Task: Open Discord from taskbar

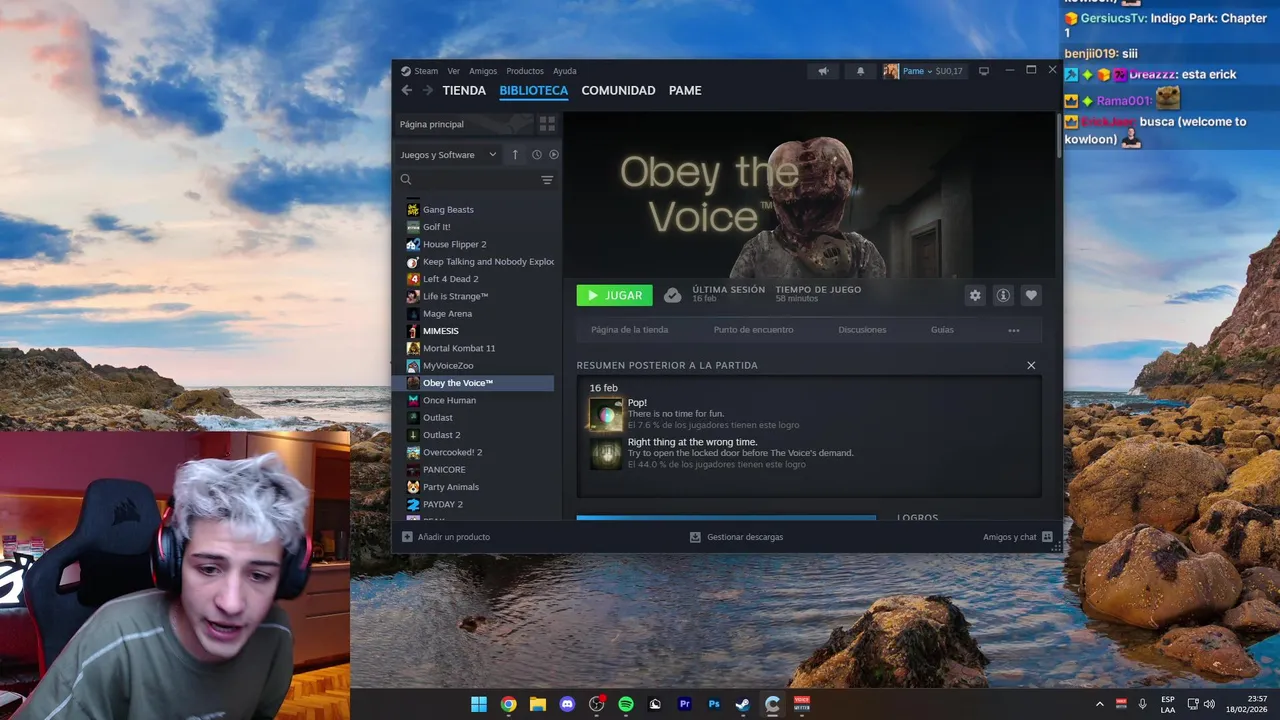Action: click(x=567, y=704)
